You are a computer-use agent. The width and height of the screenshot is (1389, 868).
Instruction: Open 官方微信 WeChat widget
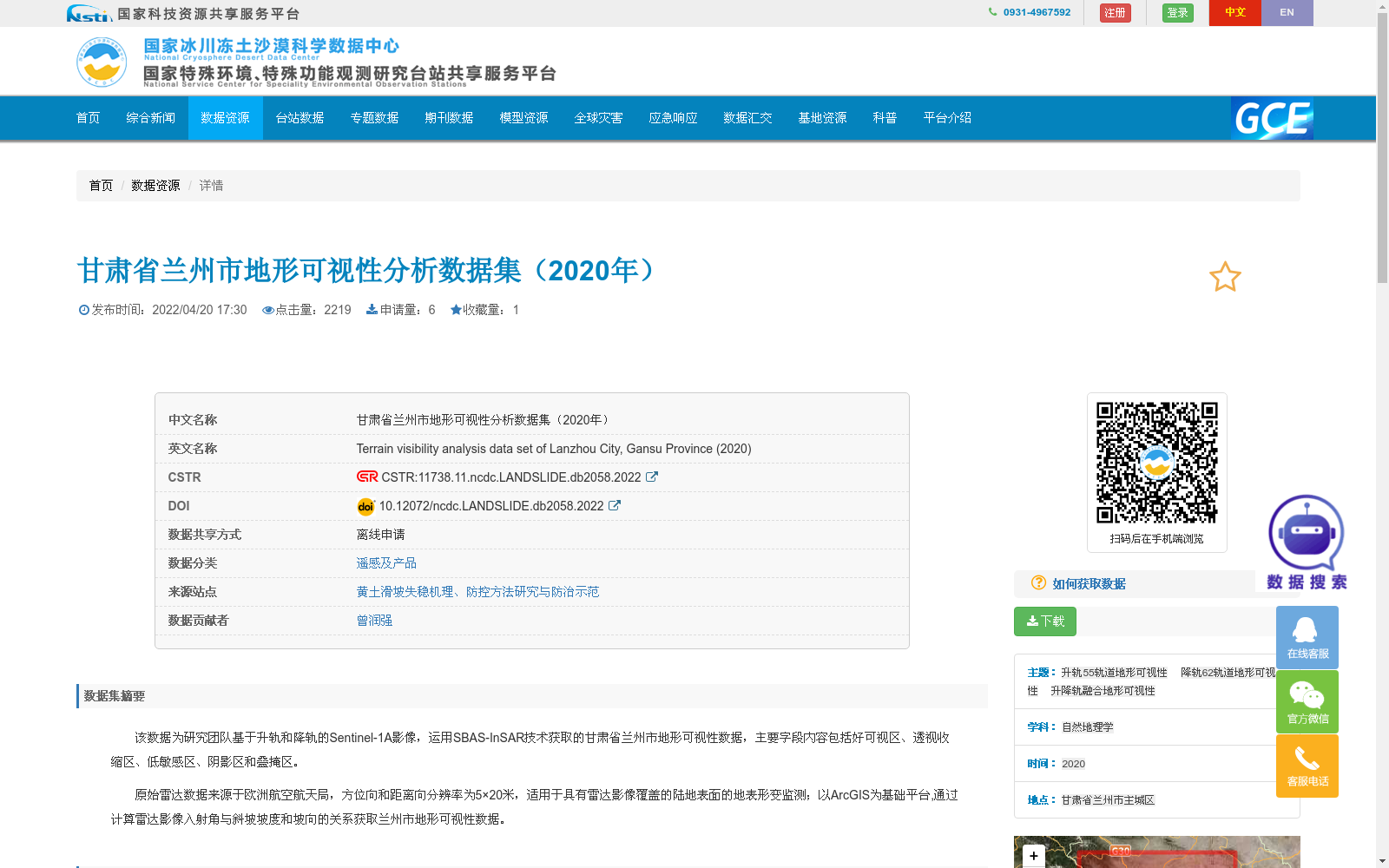click(1307, 701)
